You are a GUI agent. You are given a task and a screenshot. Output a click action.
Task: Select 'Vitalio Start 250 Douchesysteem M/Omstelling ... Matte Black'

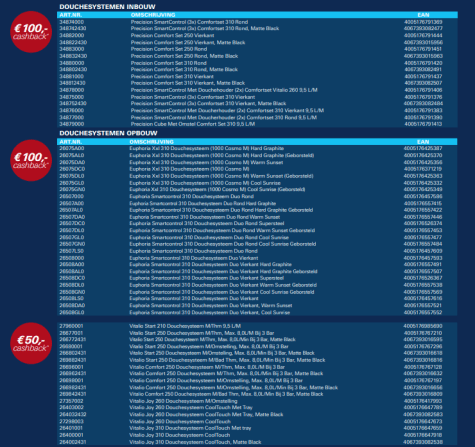click(222, 353)
